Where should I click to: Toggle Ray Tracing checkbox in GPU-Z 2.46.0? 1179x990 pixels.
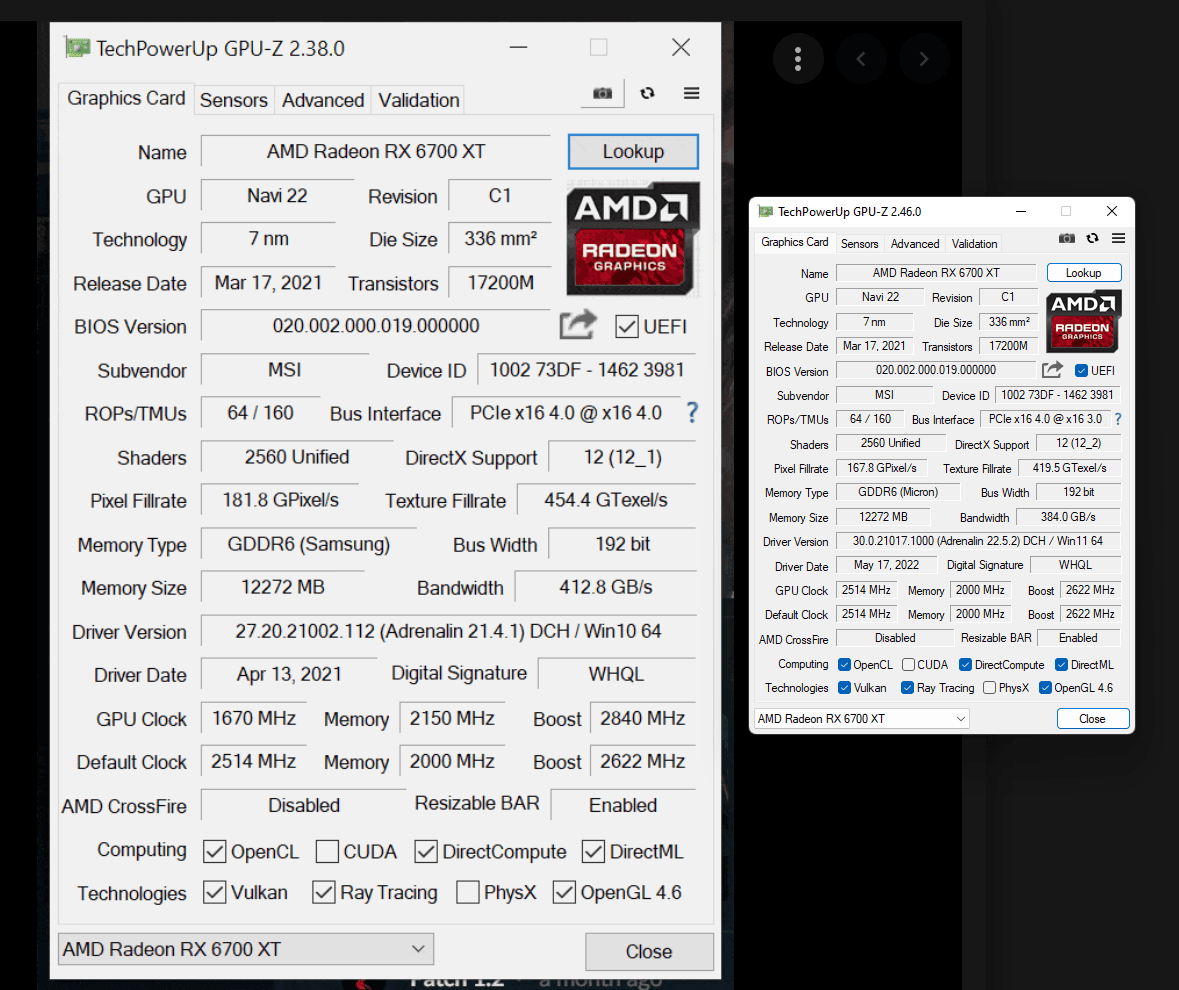point(908,688)
